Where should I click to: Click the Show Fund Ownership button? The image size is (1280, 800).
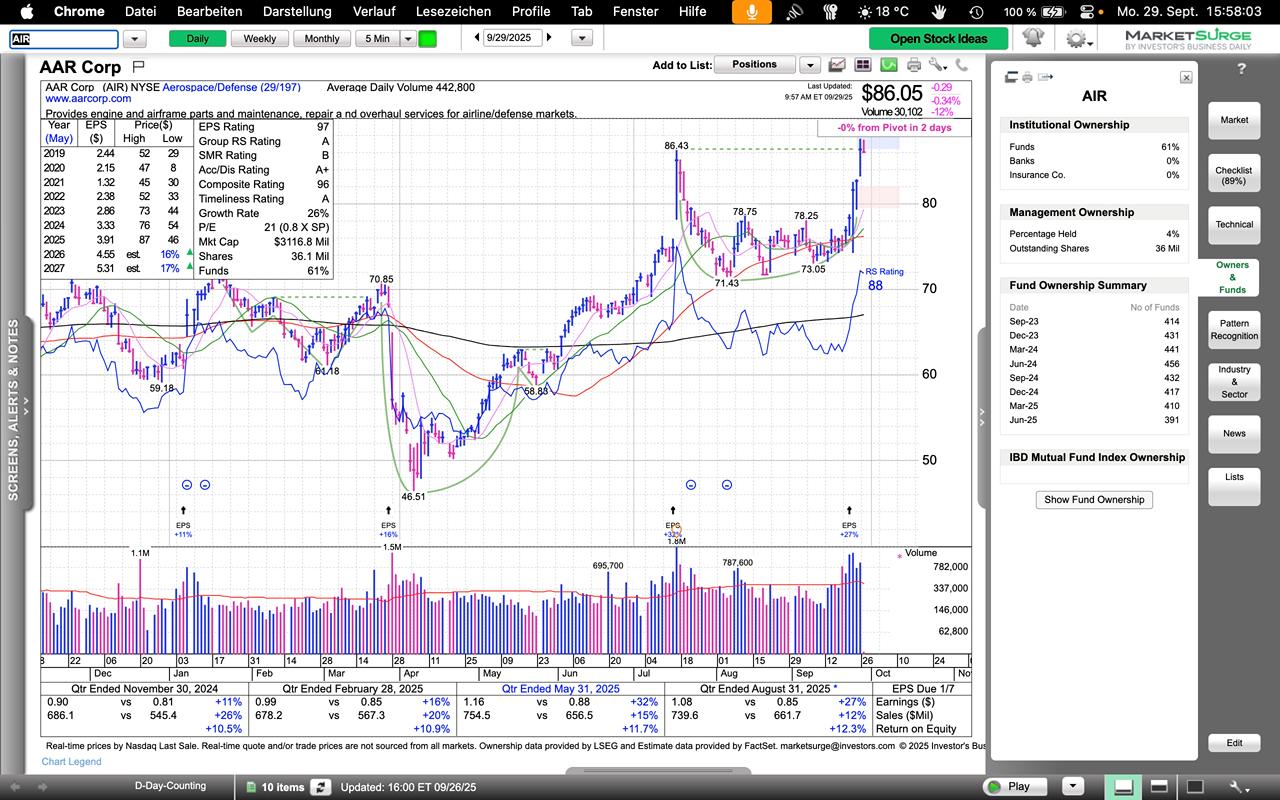(1094, 499)
